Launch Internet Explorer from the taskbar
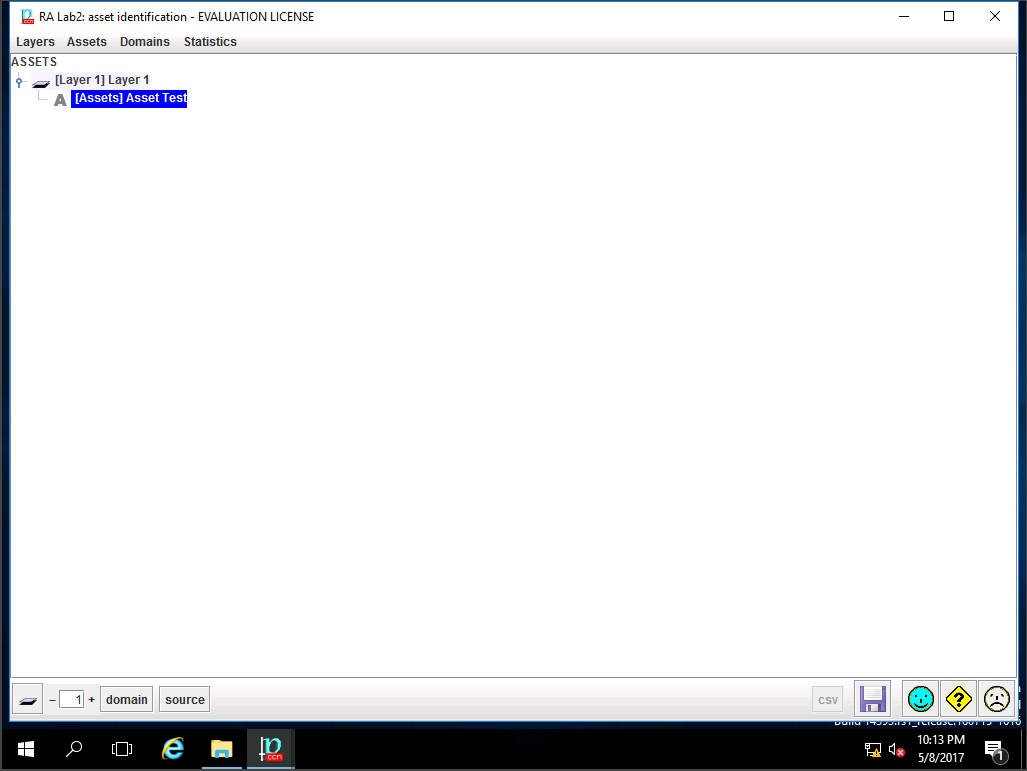This screenshot has width=1027, height=771. [173, 749]
